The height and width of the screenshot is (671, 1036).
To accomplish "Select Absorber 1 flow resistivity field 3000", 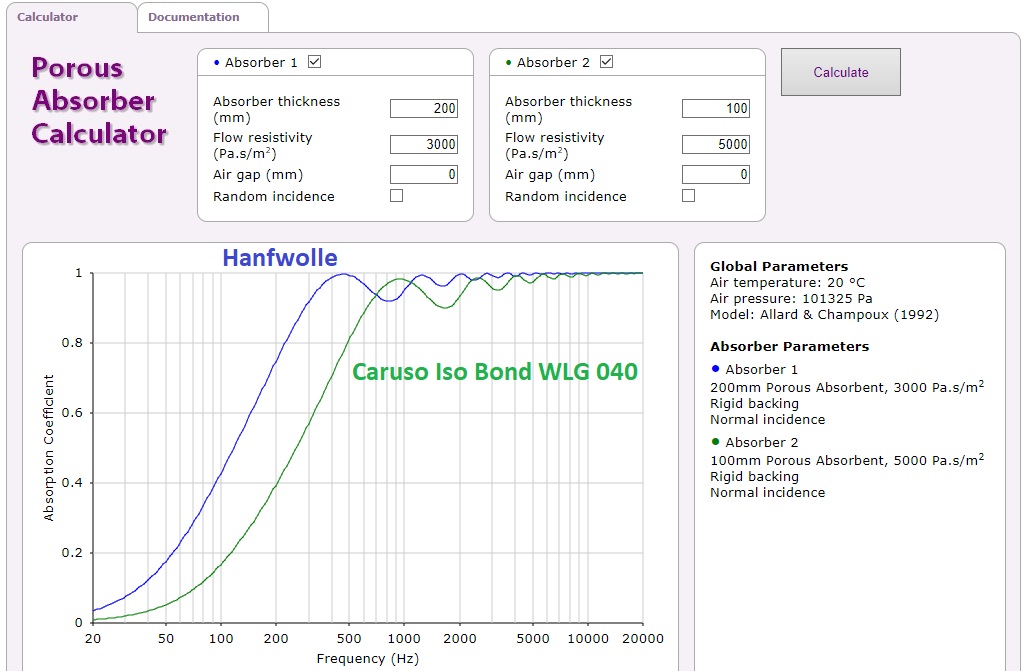I will pyautogui.click(x=424, y=144).
